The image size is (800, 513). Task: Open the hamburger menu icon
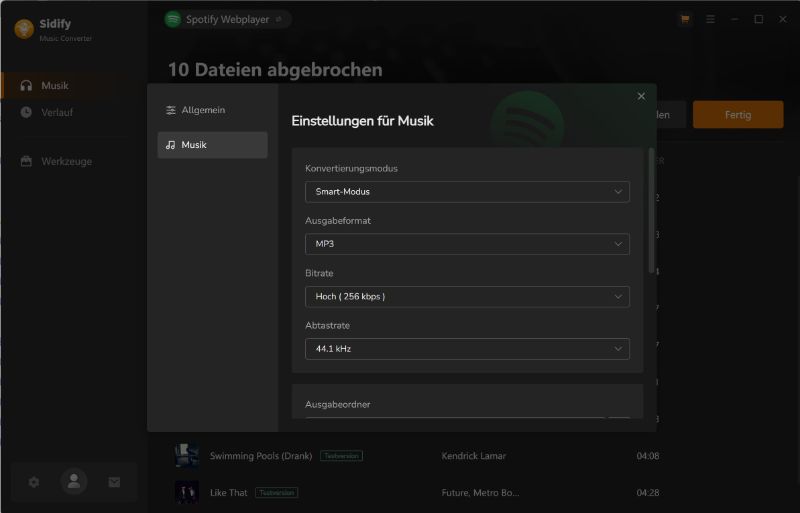710,19
